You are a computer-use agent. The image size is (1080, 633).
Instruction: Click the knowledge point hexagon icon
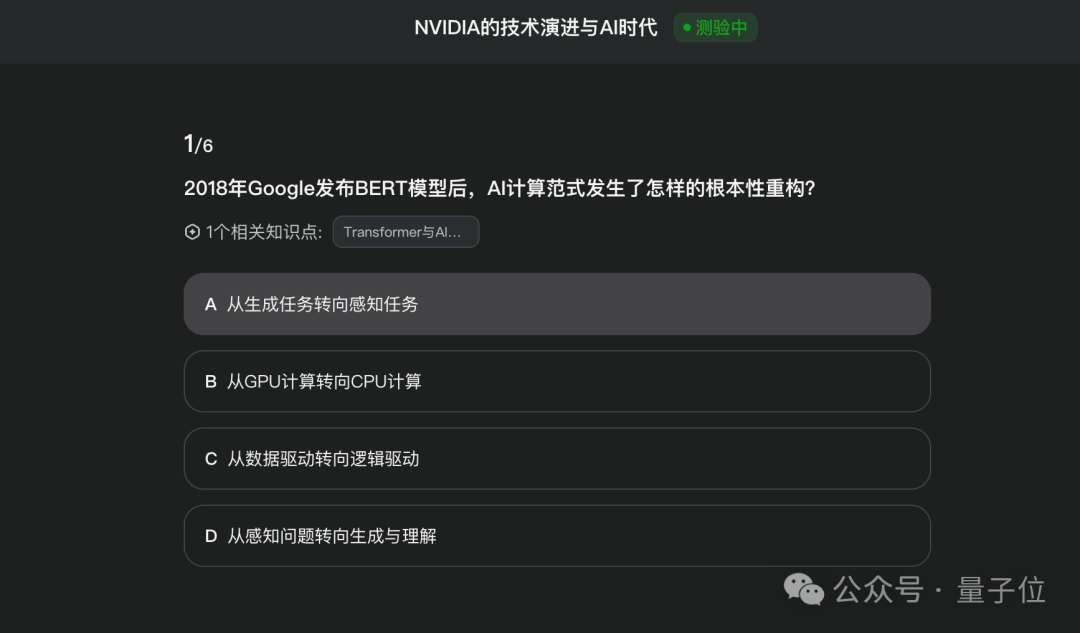click(192, 232)
